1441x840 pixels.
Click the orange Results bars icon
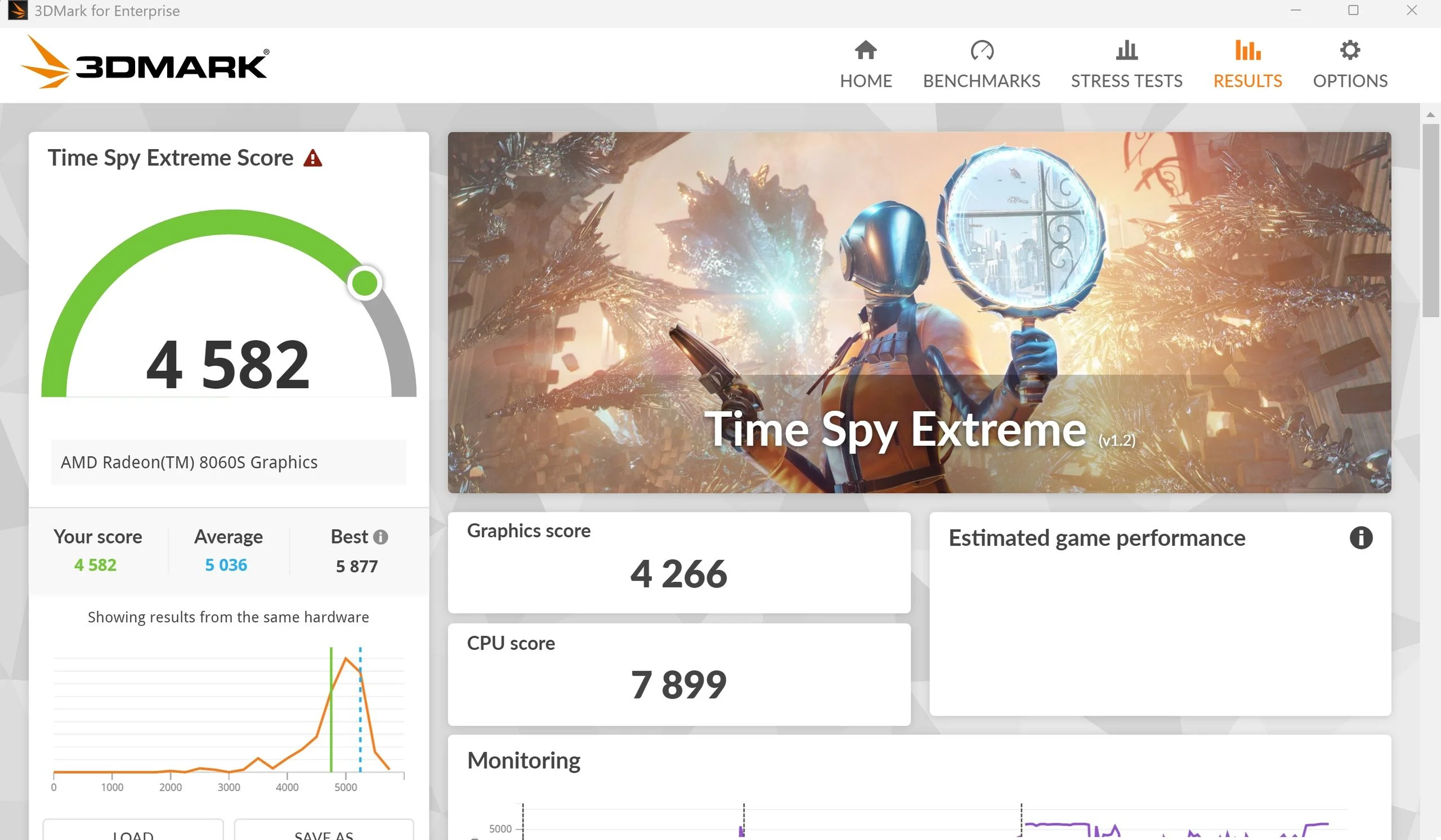(1247, 50)
